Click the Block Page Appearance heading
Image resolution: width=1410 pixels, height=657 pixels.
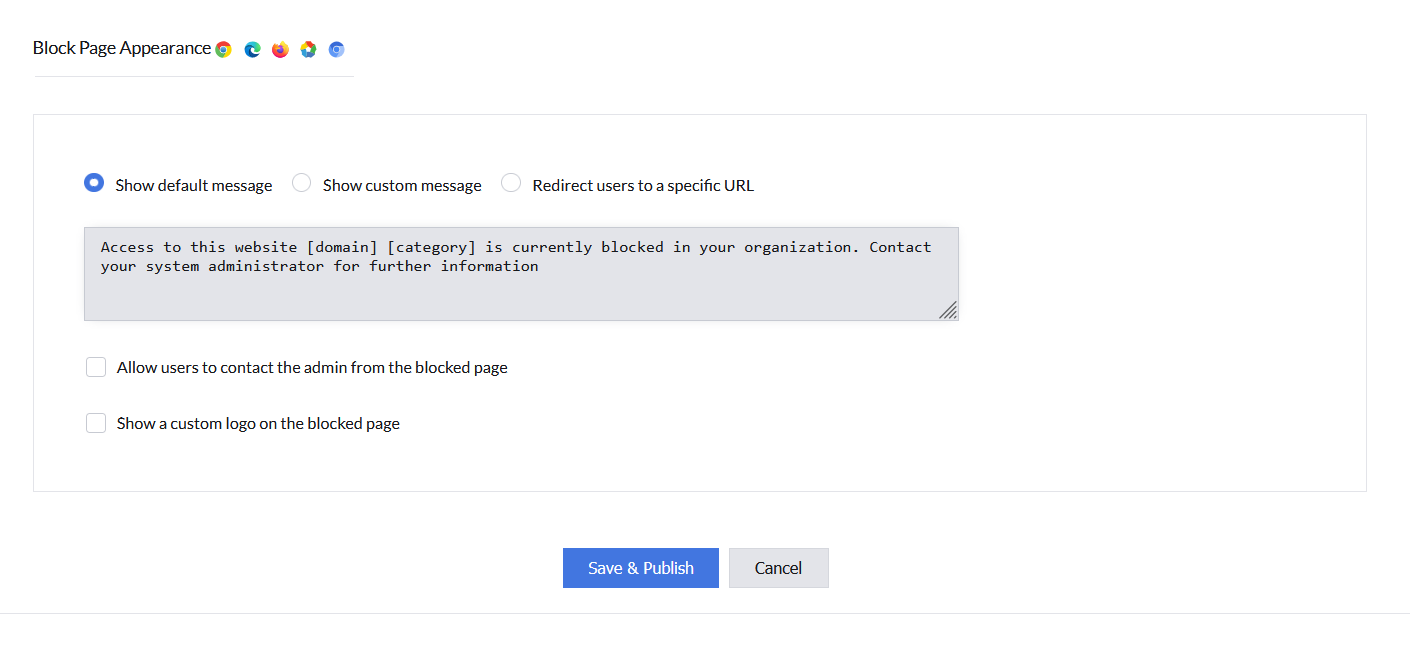tap(122, 48)
